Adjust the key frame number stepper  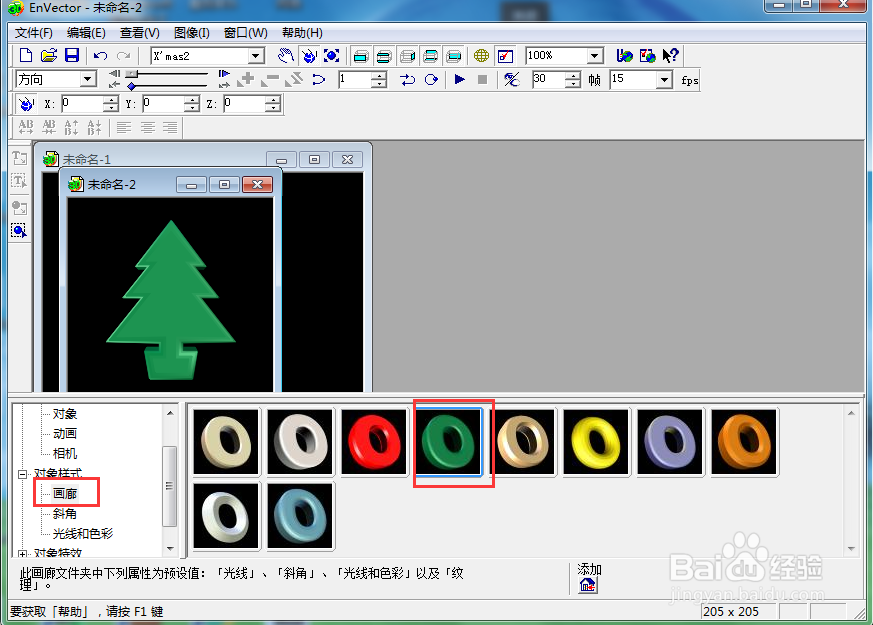(x=379, y=80)
